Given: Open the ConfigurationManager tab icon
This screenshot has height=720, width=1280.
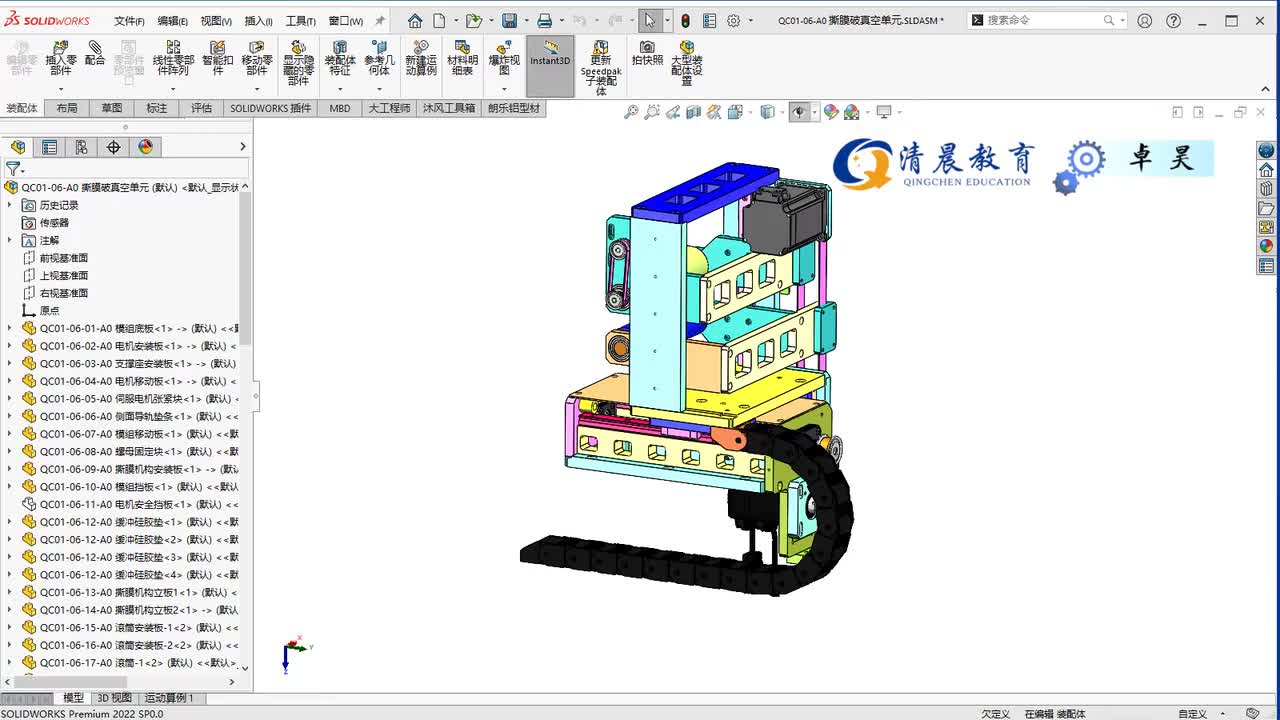Looking at the screenshot, I should (81, 147).
